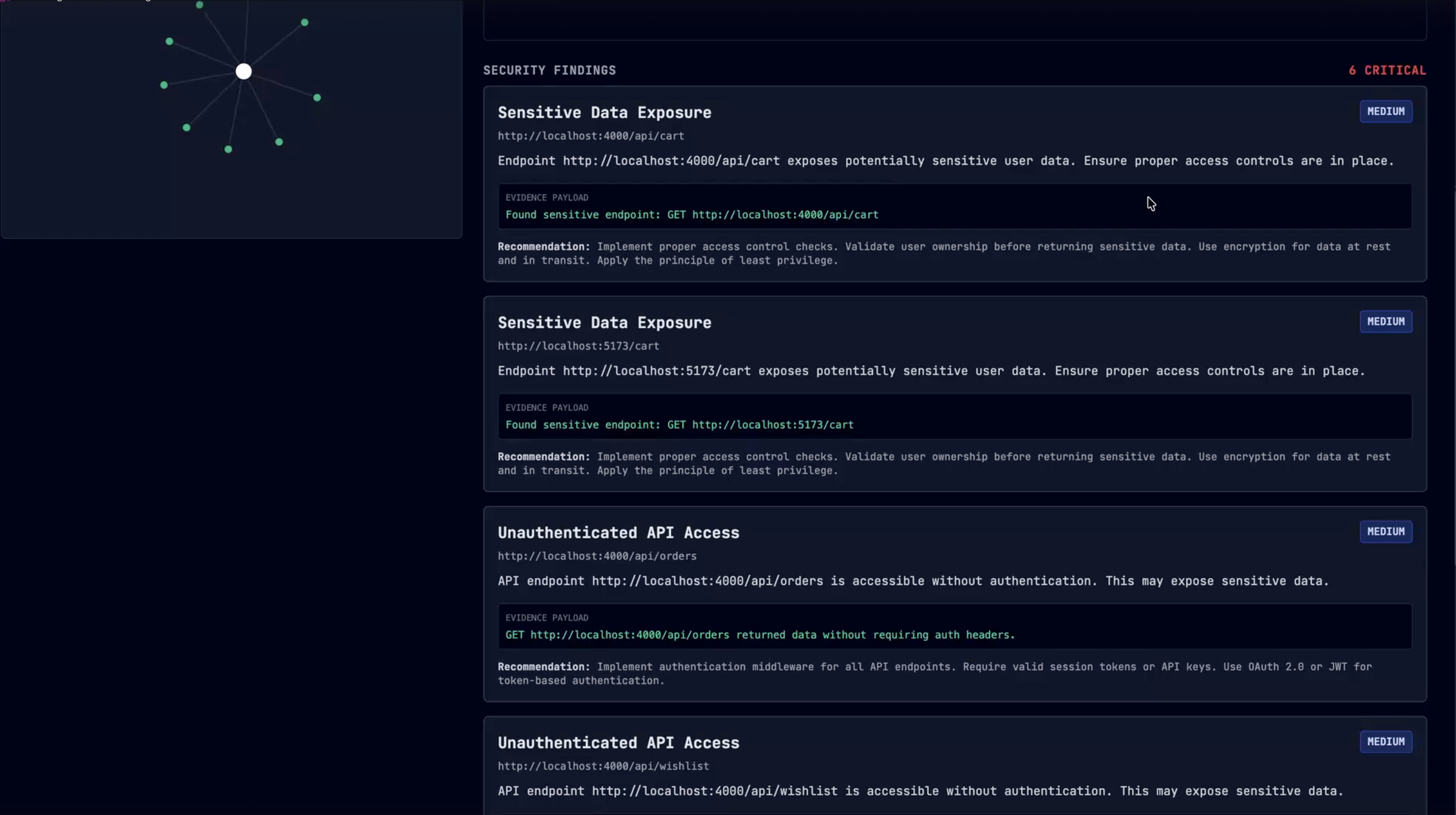This screenshot has height=815, width=1456.
Task: Open the http://localhost:4000/api/wishlist URL subtitle
Action: pyautogui.click(x=603, y=766)
